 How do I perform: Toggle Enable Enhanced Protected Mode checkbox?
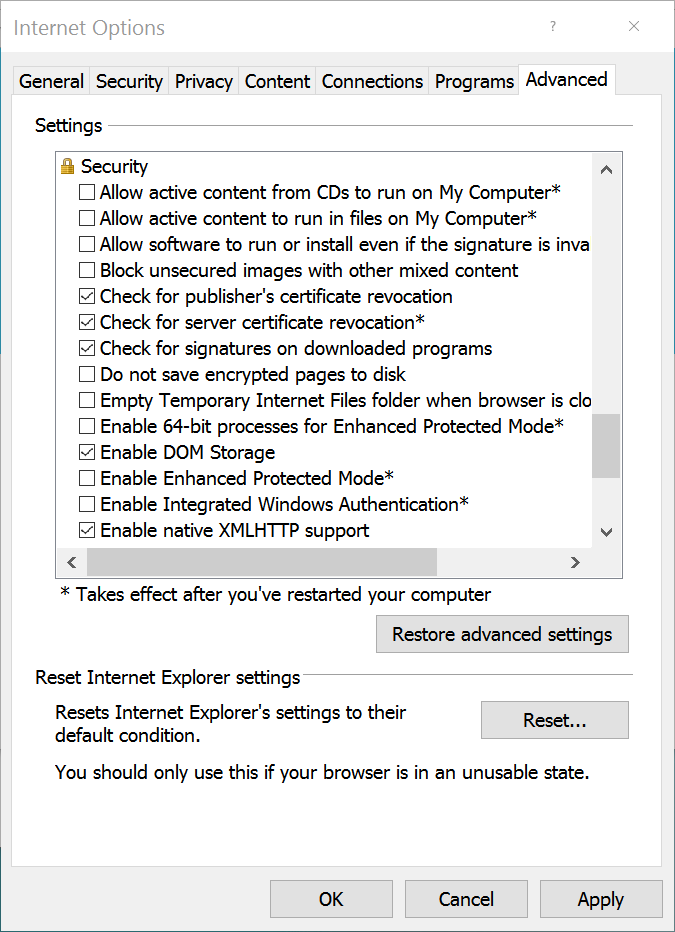(88, 478)
